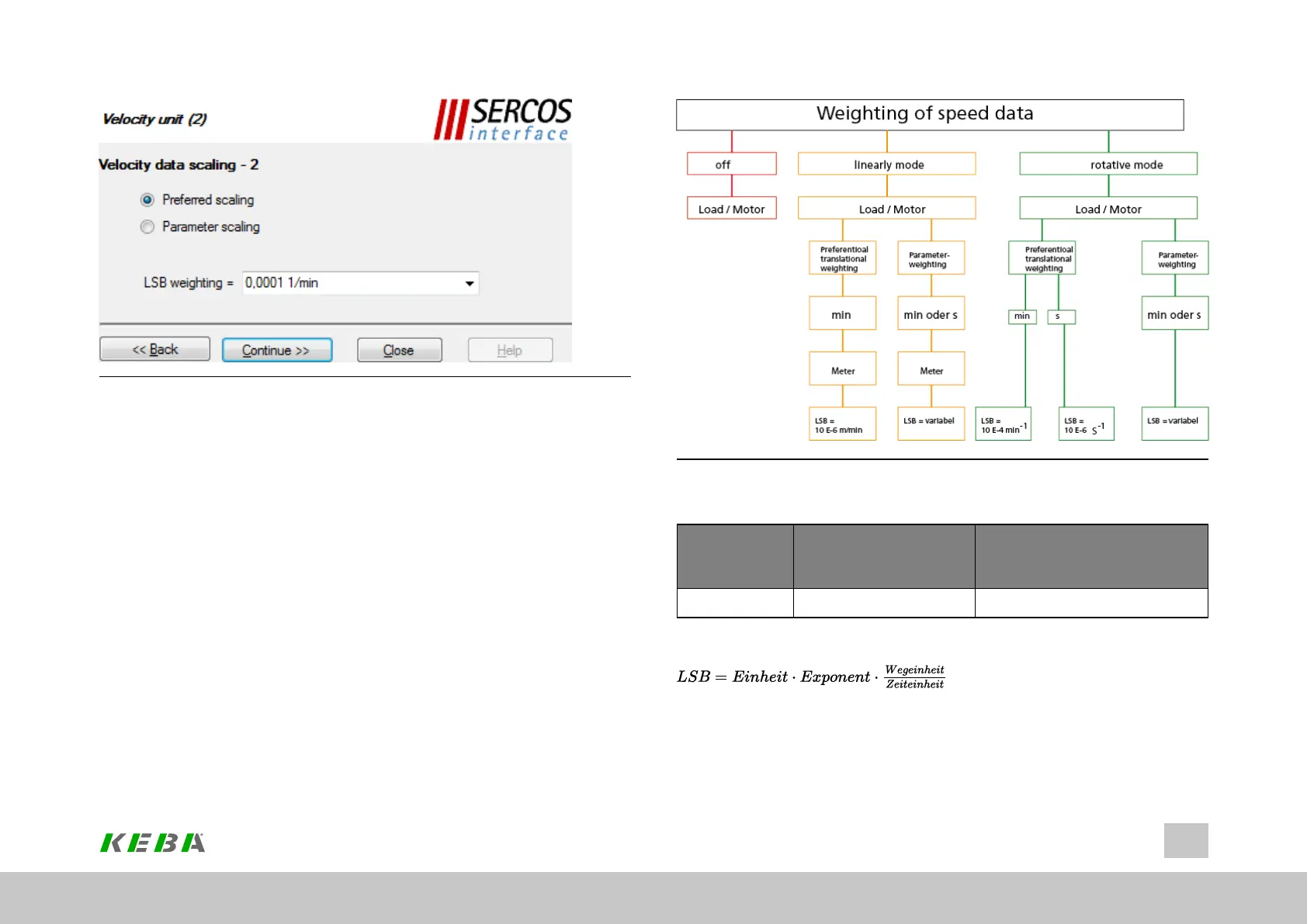
Task: Click the red 'off' box
Action: 732,164
